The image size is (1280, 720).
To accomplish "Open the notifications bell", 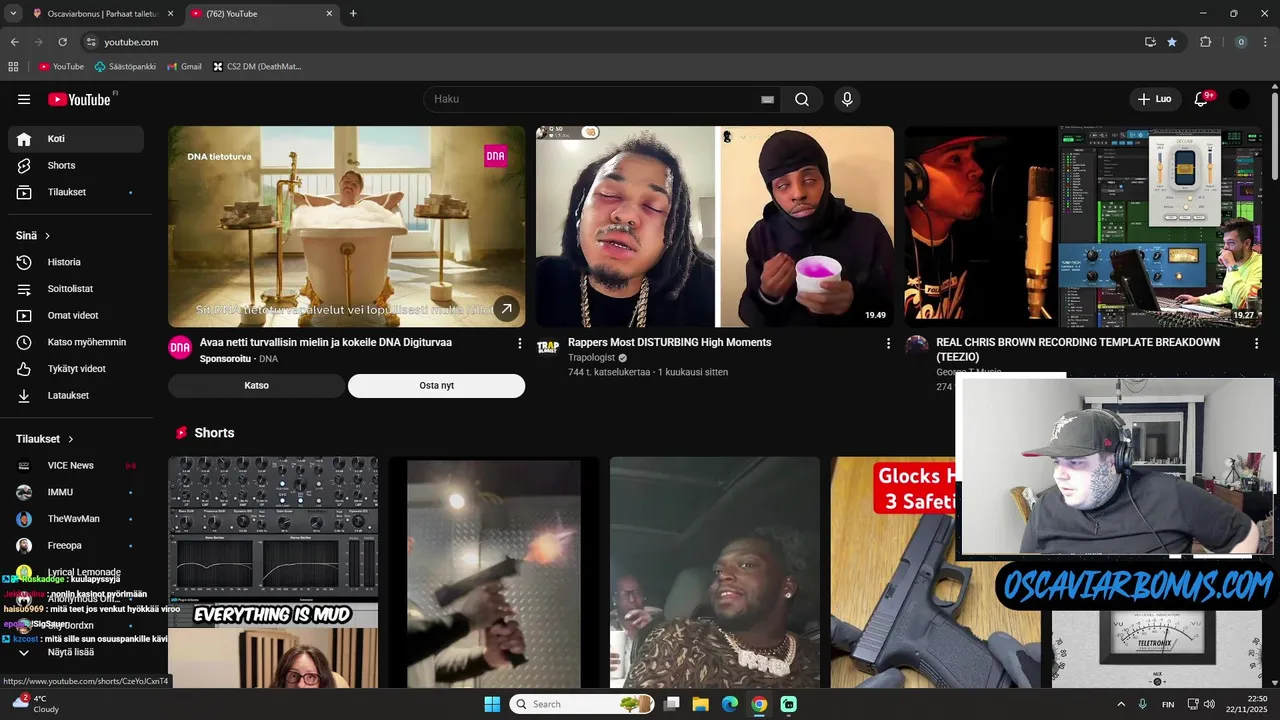I will [x=1202, y=99].
